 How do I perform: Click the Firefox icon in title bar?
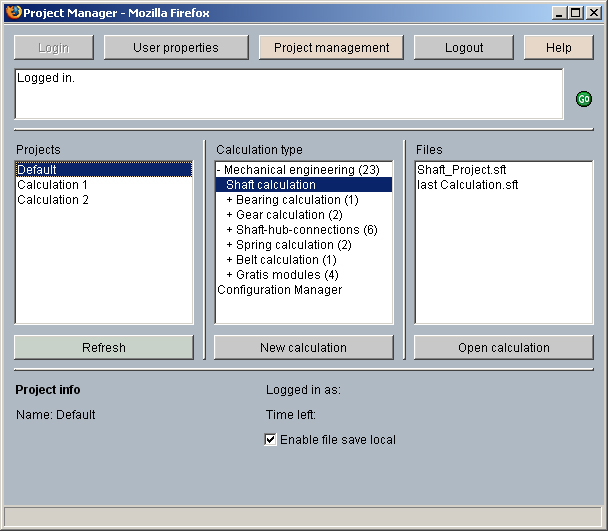click(12, 13)
